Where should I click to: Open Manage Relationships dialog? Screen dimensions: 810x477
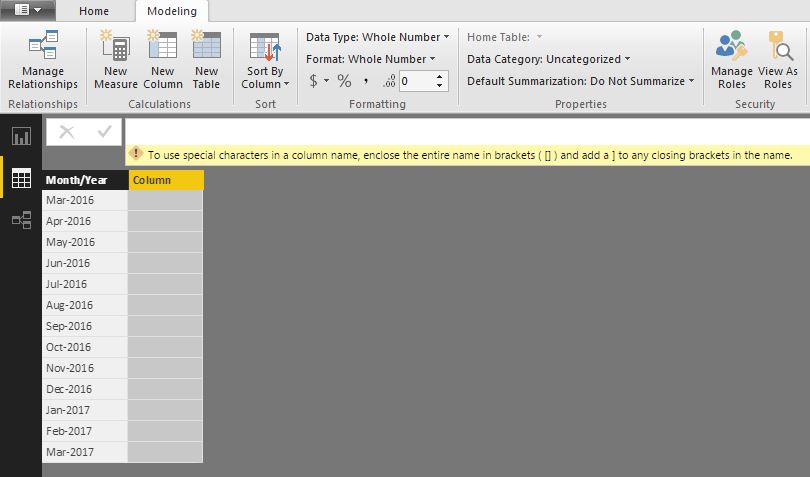coord(43,59)
